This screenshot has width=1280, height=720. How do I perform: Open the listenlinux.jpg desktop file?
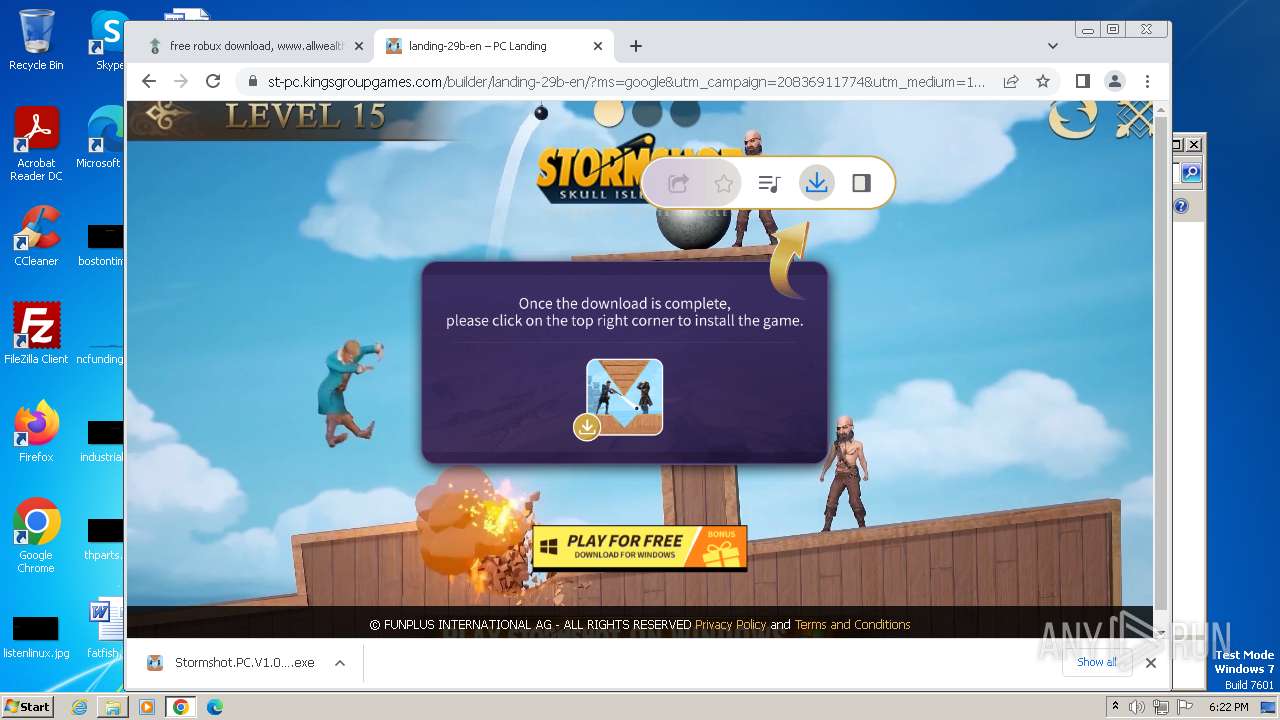click(36, 637)
